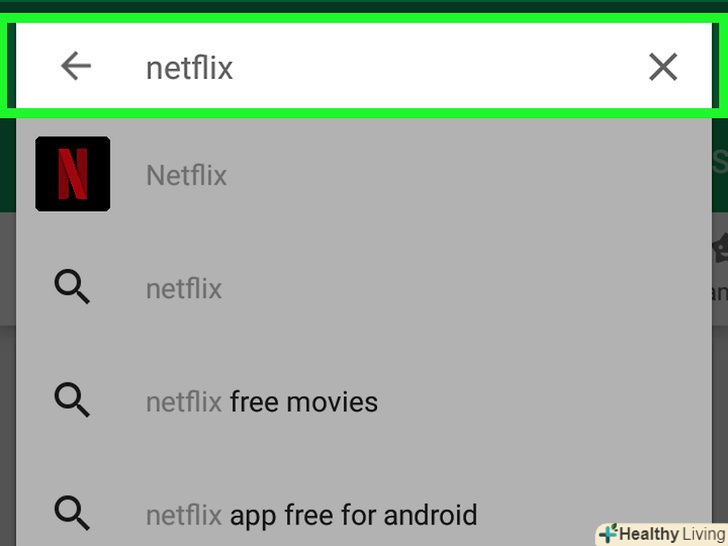Tap the cut-off category label under star icon
The image size is (728, 546).
[720, 293]
